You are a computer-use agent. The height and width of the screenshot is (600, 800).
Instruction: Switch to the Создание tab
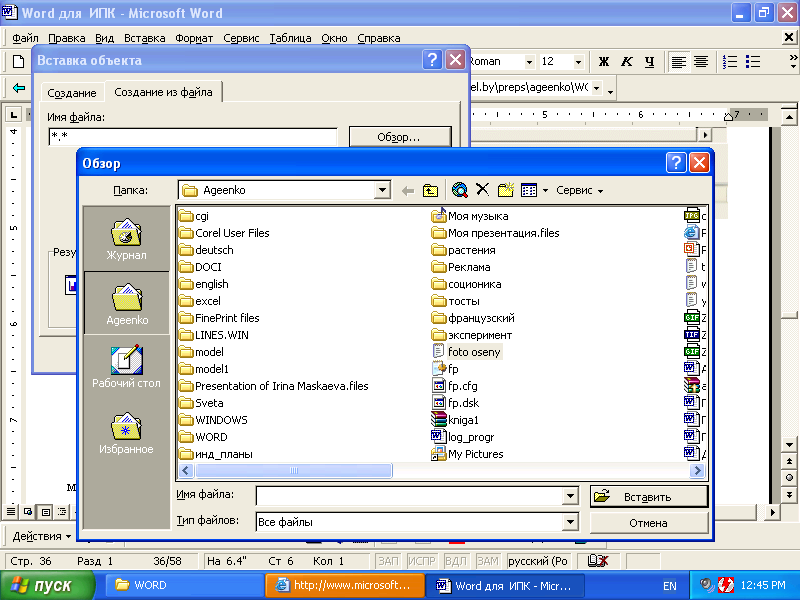coord(72,93)
